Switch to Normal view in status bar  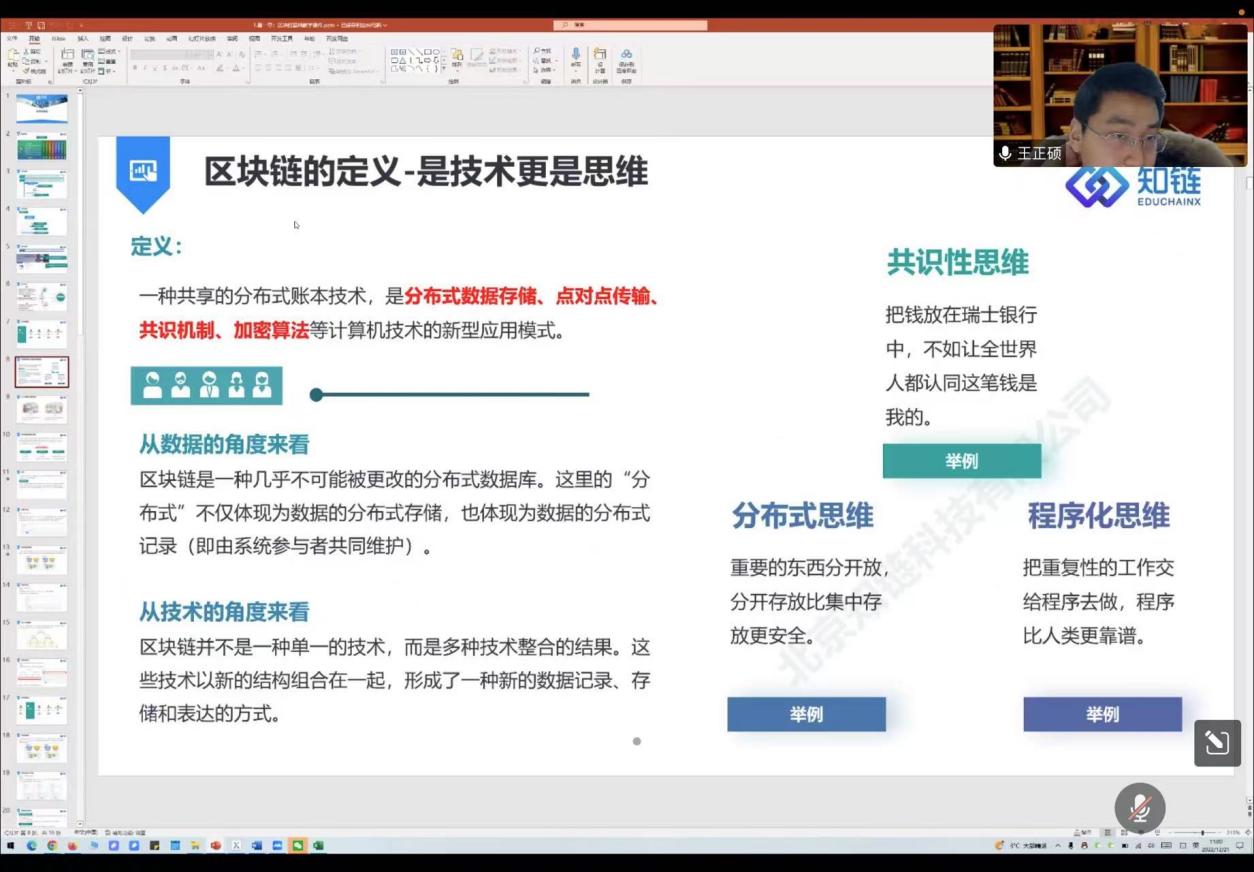click(x=1107, y=832)
